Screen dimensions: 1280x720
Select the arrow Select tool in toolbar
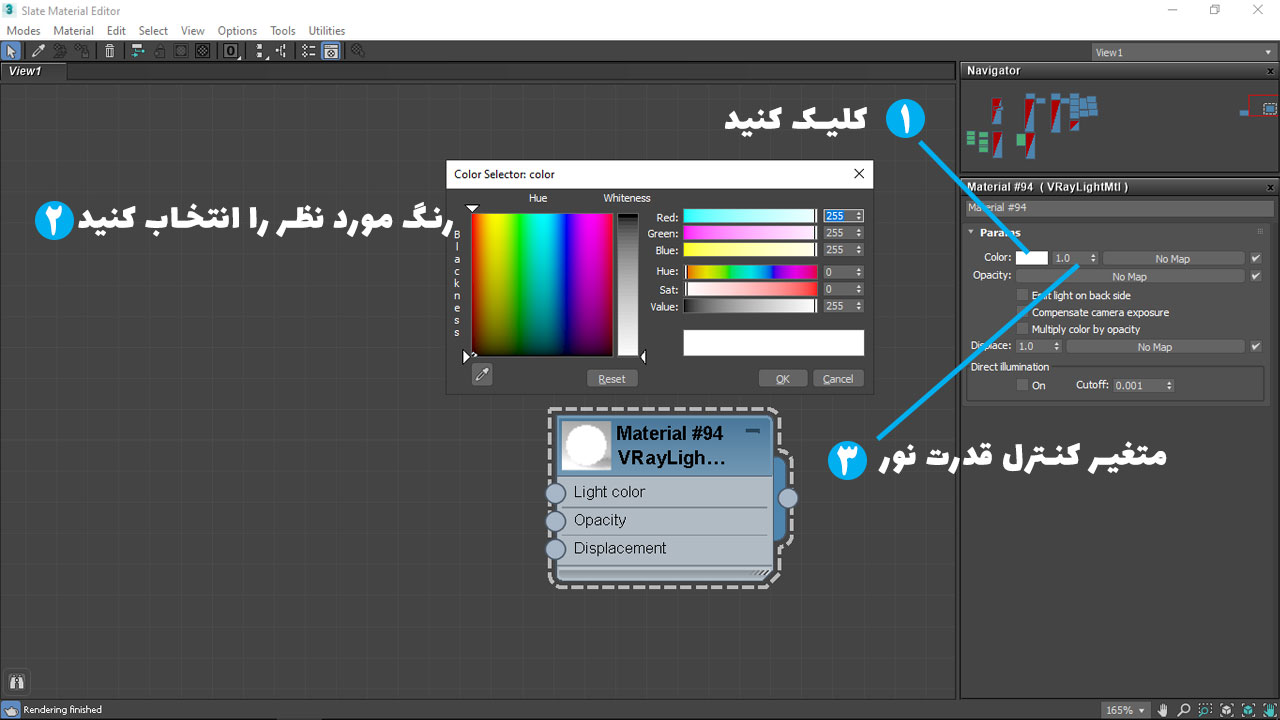click(11, 51)
